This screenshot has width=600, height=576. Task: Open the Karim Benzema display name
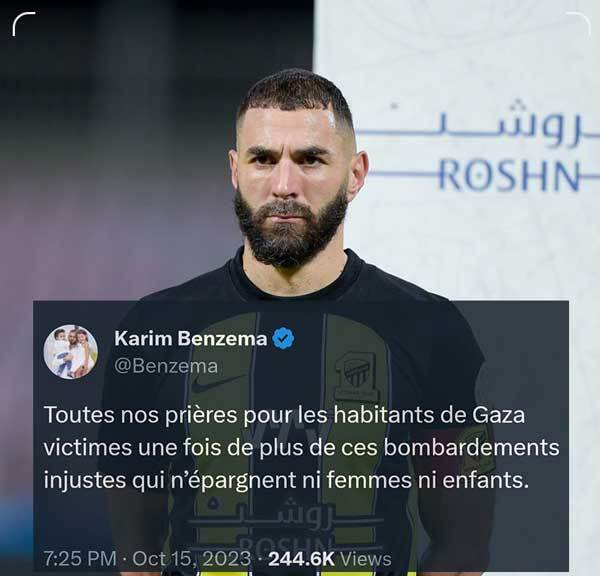point(191,339)
